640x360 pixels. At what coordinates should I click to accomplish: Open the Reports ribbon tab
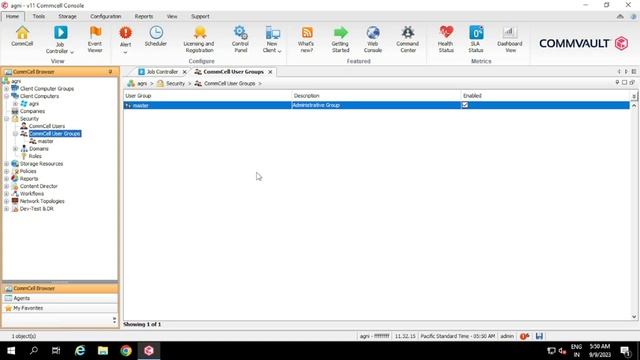click(144, 16)
